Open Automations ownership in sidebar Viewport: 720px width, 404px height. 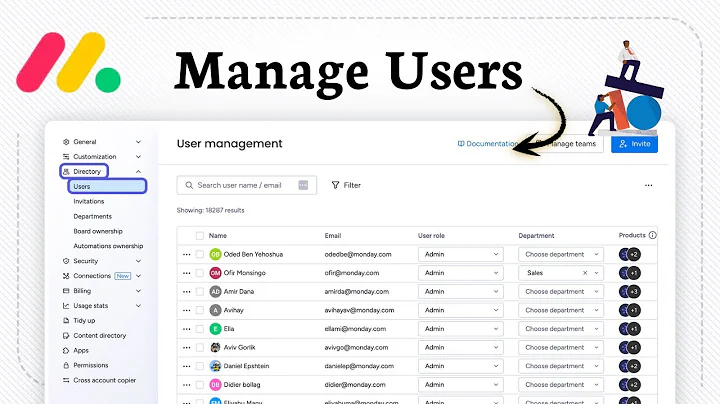coord(108,246)
